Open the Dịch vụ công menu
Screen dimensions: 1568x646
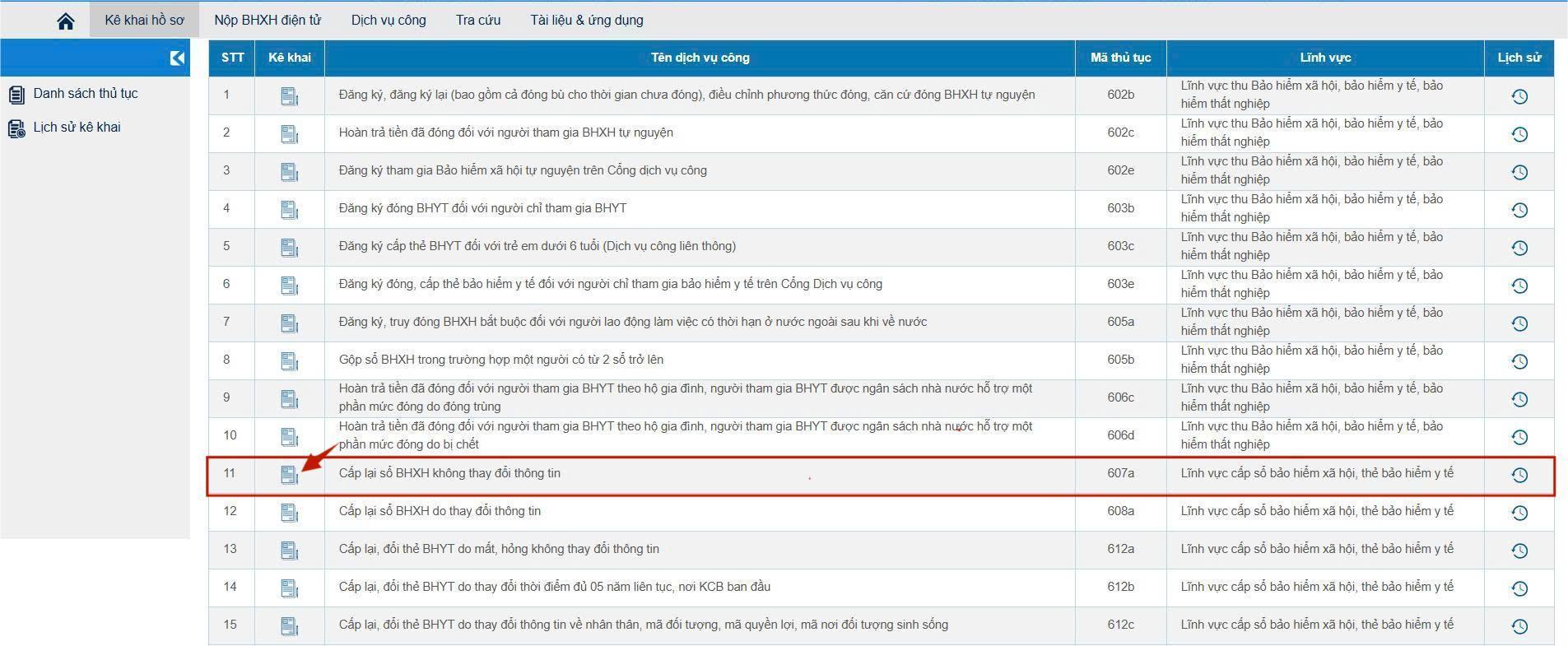click(x=389, y=20)
